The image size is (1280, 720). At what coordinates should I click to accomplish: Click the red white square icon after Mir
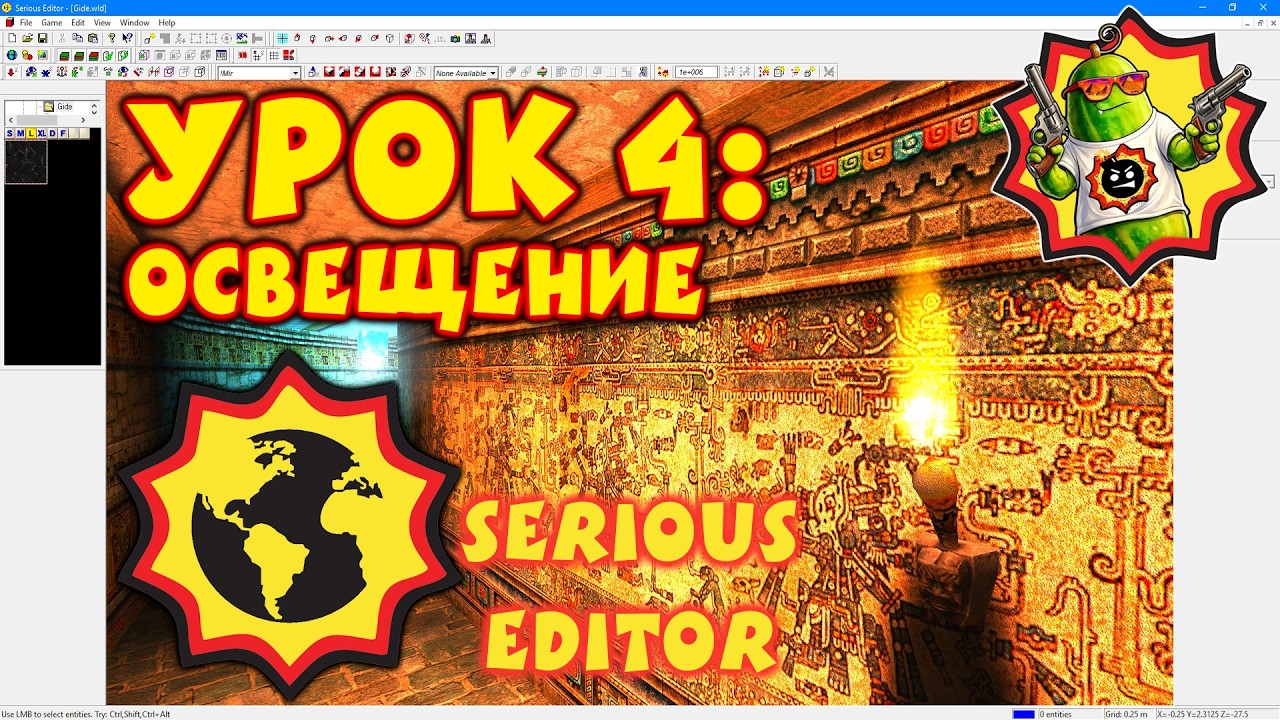[x=329, y=72]
